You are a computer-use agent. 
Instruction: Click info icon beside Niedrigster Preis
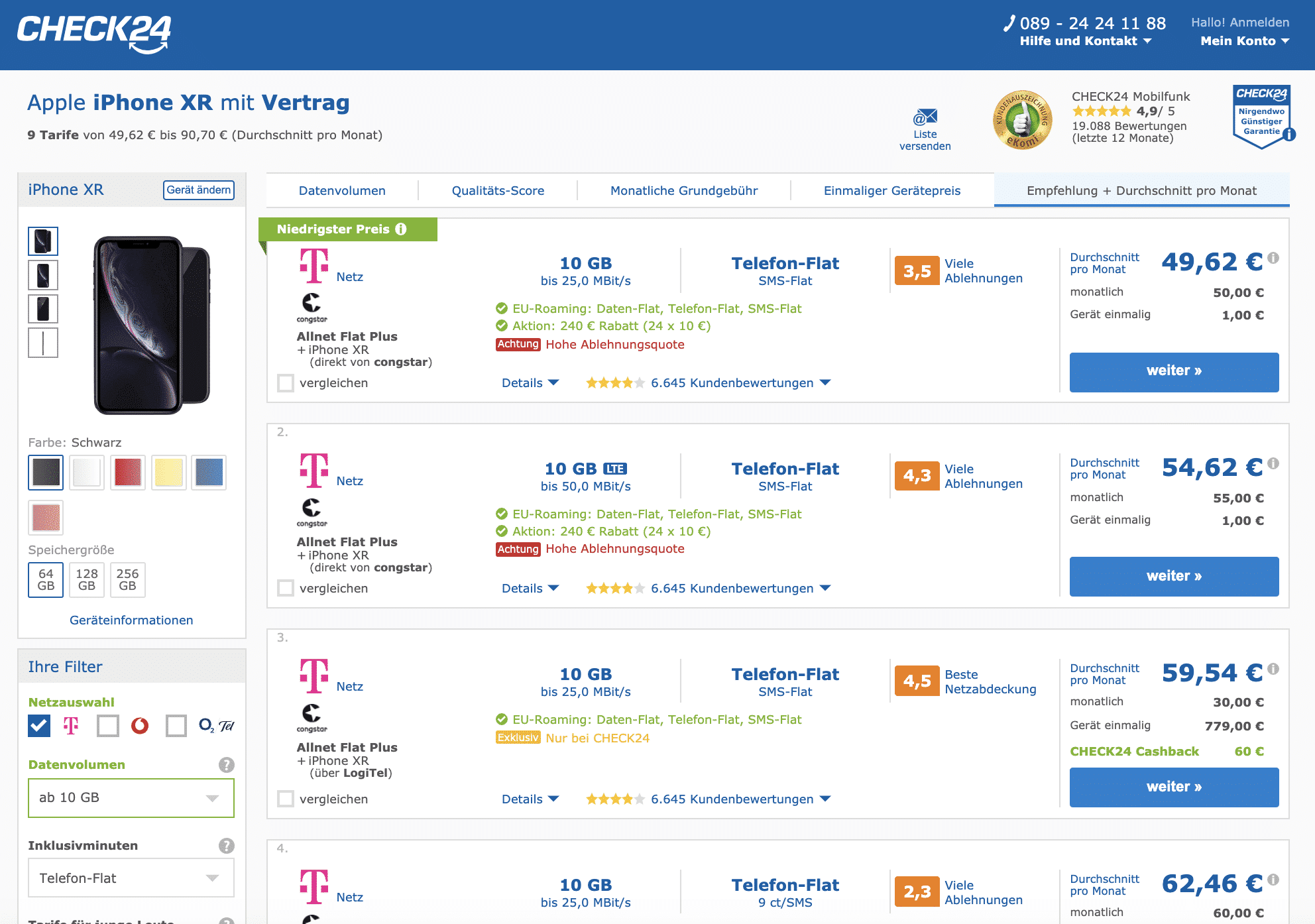click(401, 229)
